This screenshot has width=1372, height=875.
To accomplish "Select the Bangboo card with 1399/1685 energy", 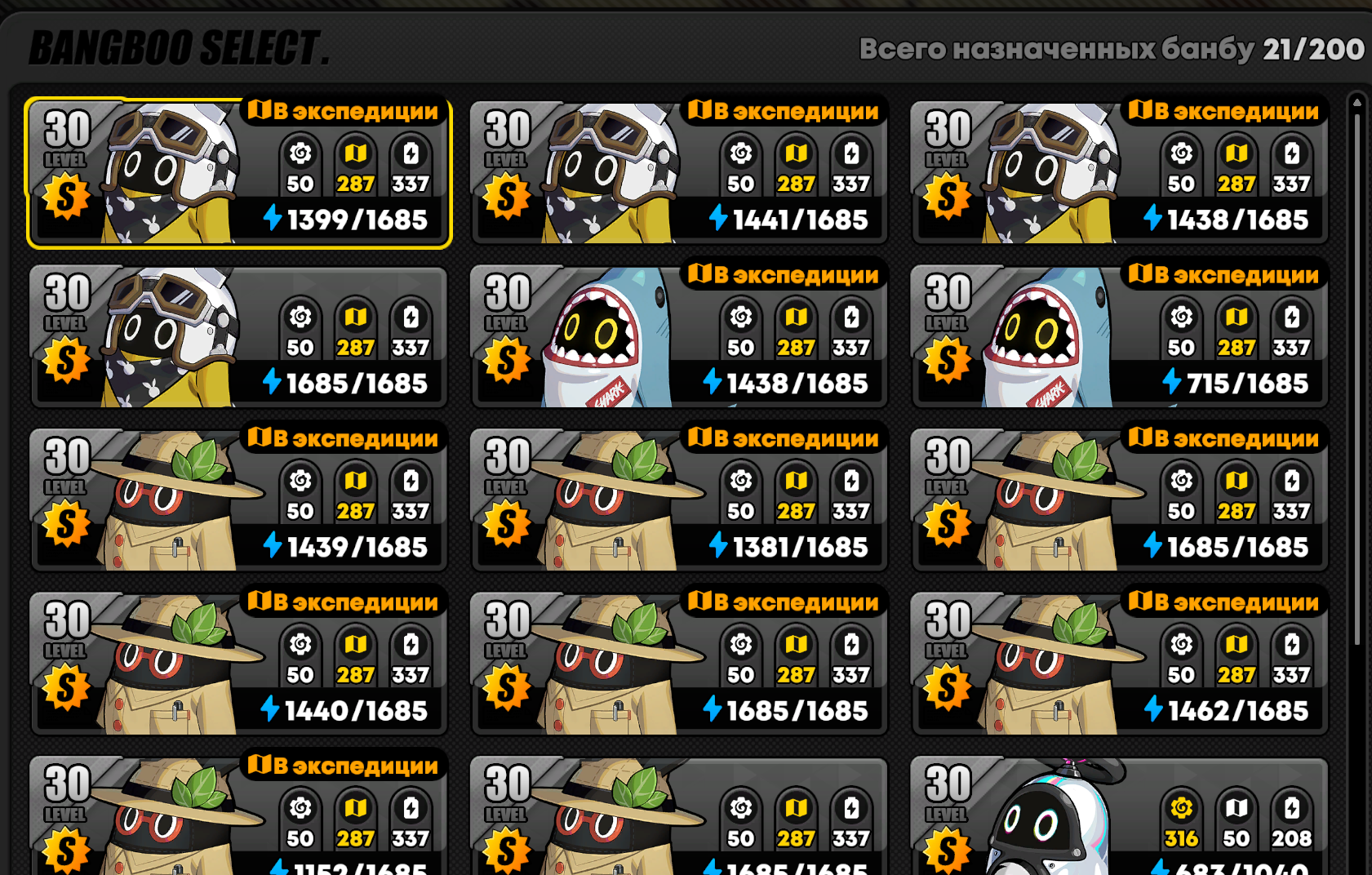I will (238, 172).
